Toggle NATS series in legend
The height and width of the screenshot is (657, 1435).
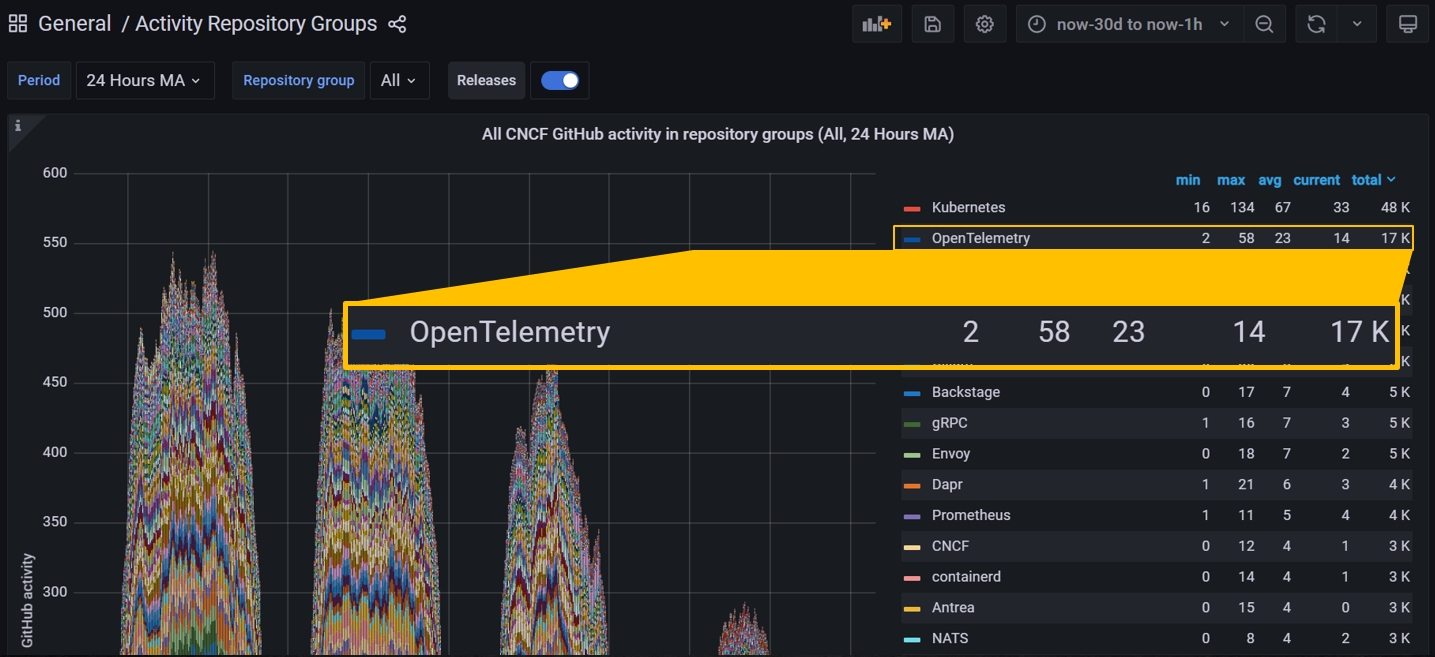point(949,638)
